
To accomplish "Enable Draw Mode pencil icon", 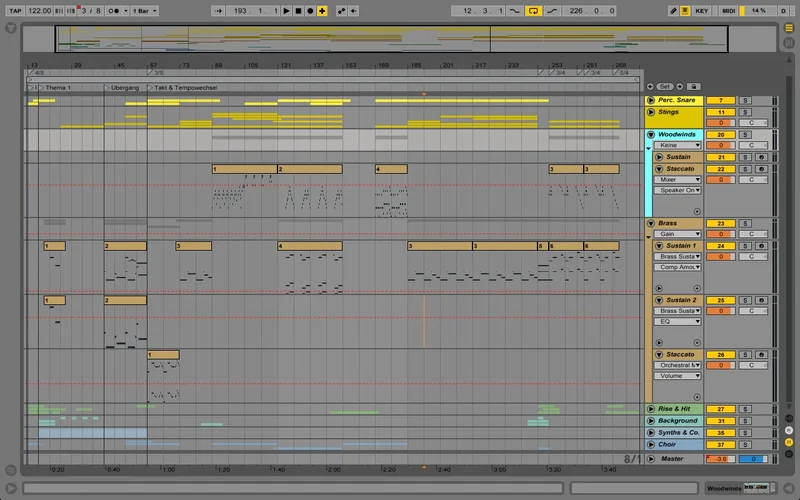I will pos(673,11).
